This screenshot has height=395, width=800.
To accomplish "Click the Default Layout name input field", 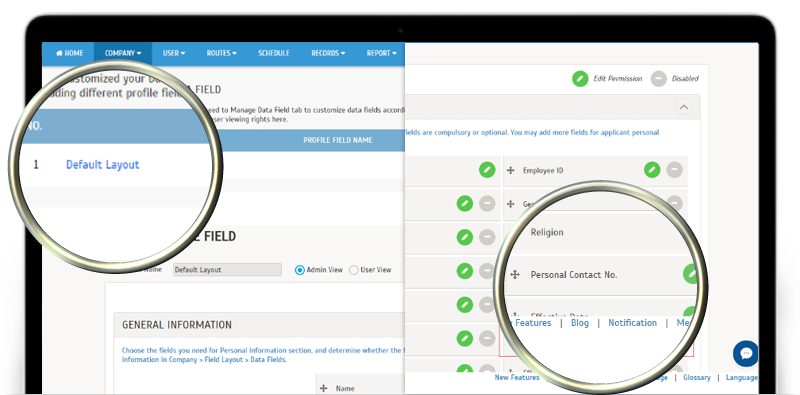I will 227,269.
